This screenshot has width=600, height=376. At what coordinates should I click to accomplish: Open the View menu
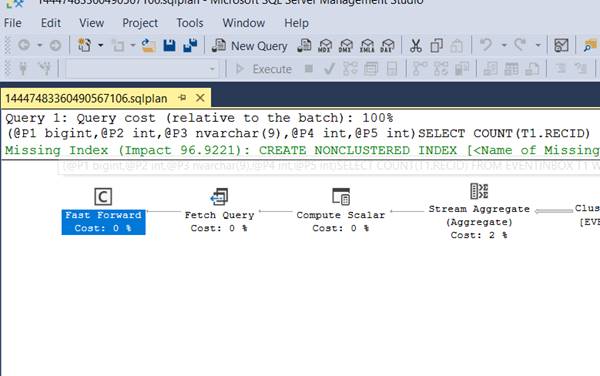(x=91, y=23)
